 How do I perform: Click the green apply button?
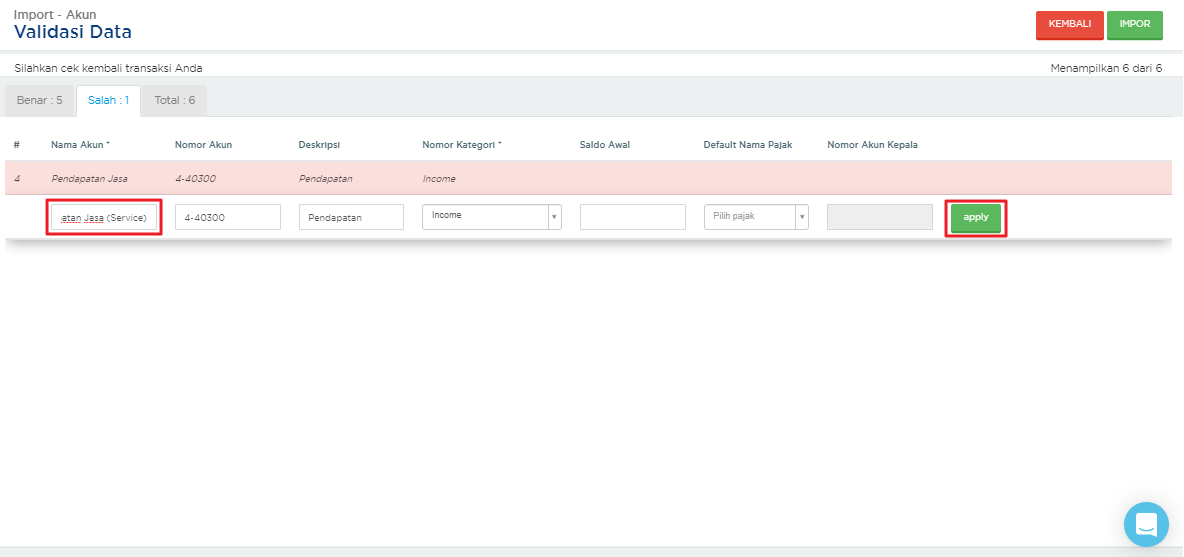(x=976, y=217)
